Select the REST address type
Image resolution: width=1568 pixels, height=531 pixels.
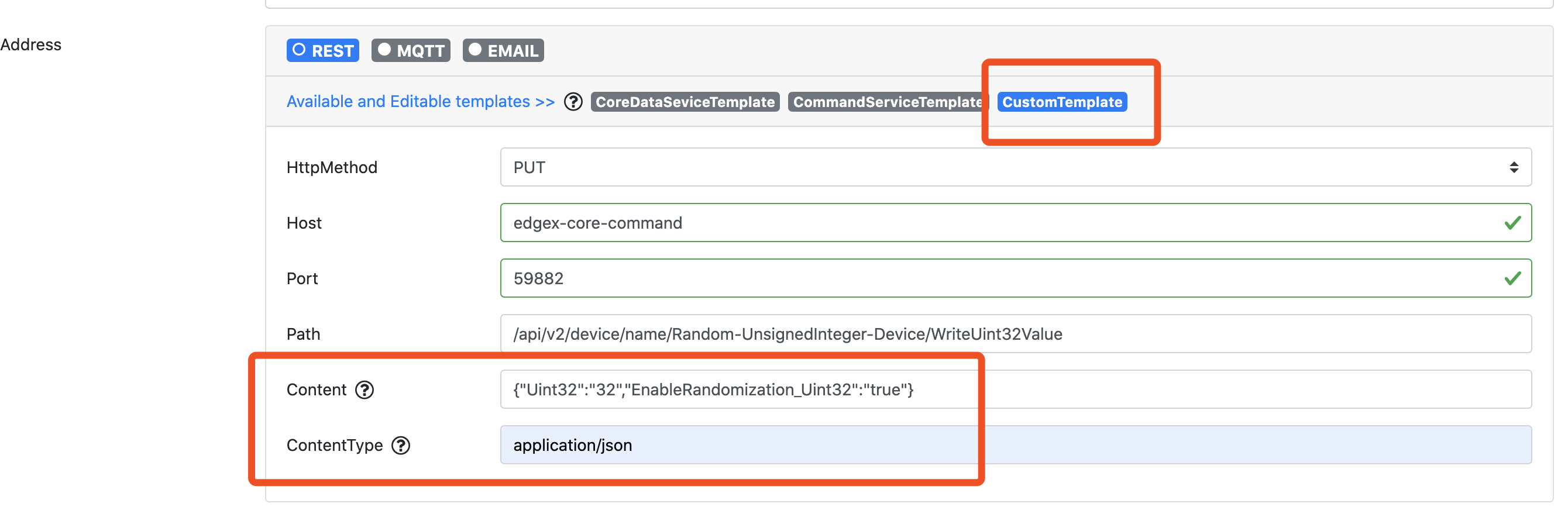[323, 50]
